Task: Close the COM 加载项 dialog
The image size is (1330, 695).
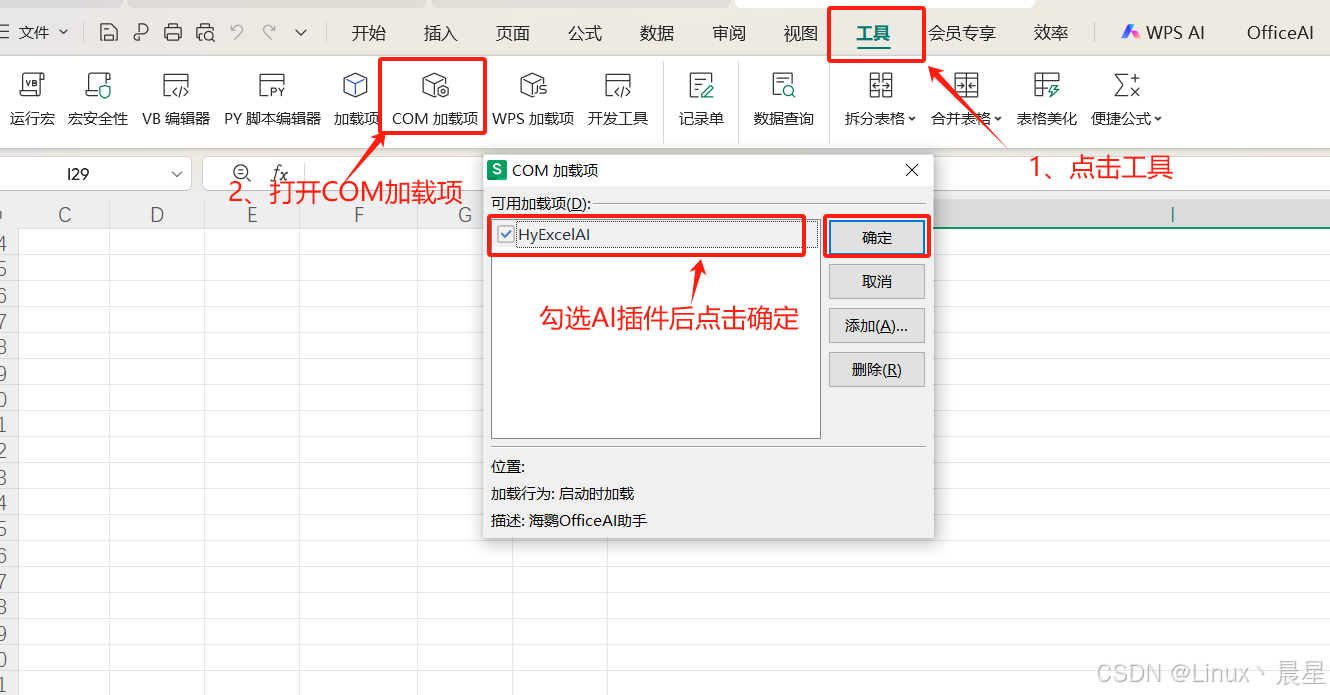Action: click(912, 171)
